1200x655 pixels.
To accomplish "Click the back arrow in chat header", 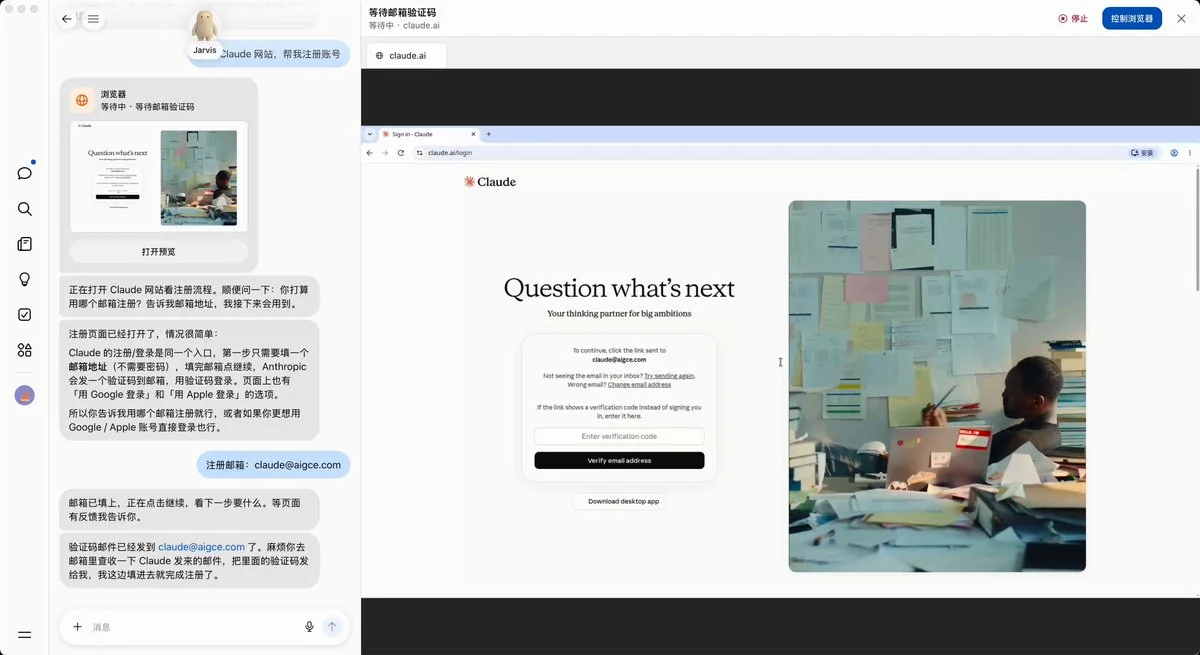I will [67, 19].
